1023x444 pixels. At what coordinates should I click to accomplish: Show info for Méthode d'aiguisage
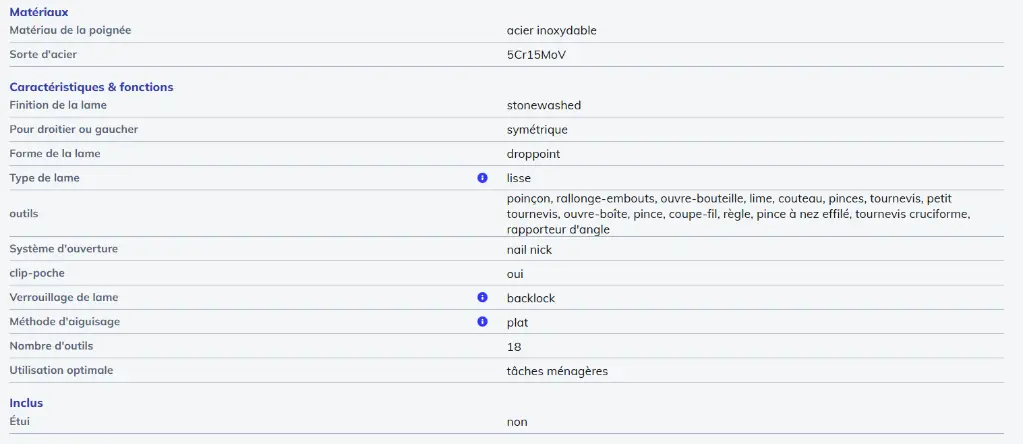tap(482, 322)
